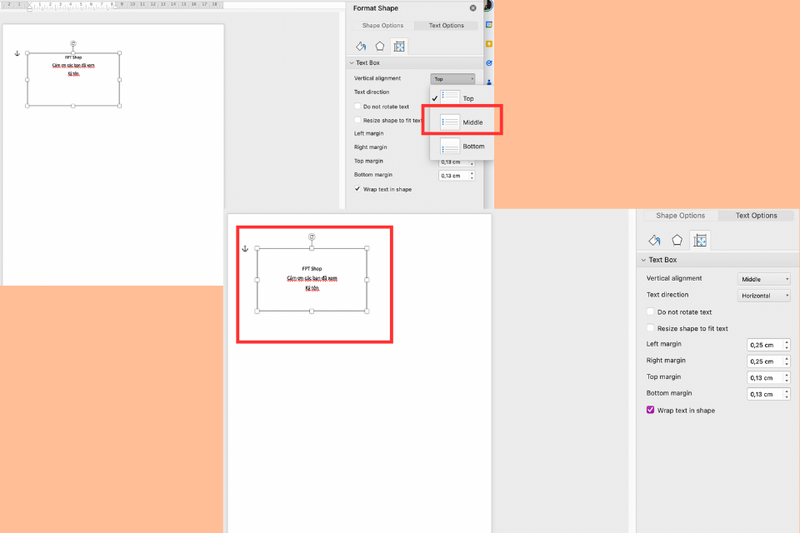Screen dimensions: 800x533
Task: Click Top margin stepper in Middle-aligned panel
Action: click(787, 377)
